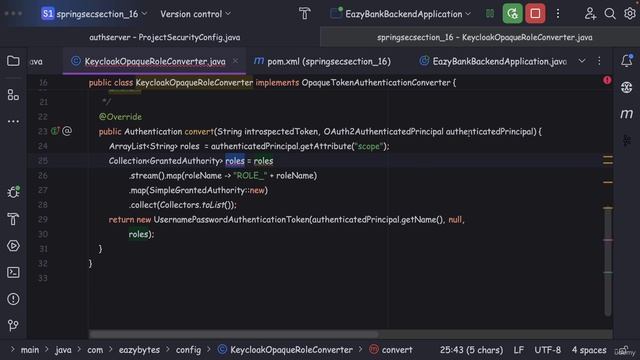Click the convert method breadcrumb

[x=391, y=350]
